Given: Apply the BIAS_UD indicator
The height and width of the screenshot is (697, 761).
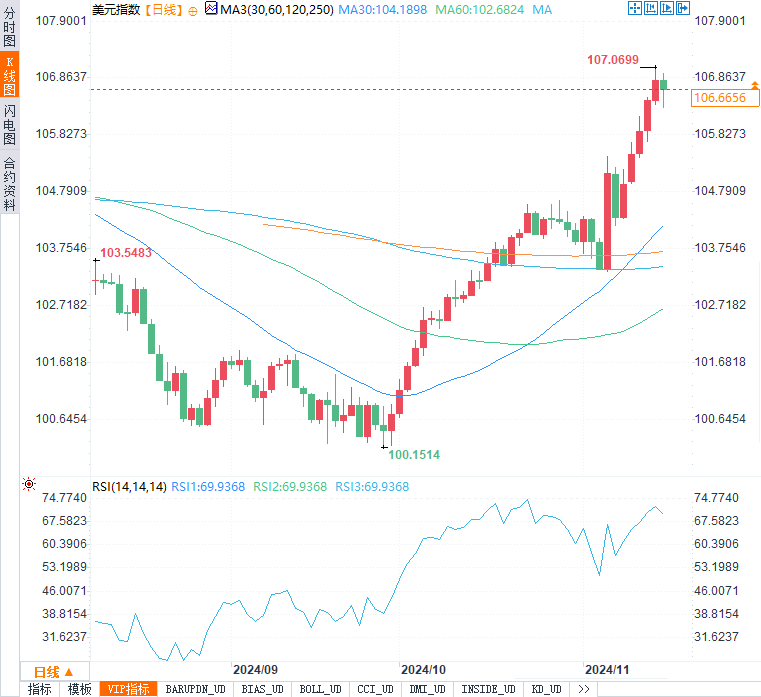Looking at the screenshot, I should click(263, 689).
